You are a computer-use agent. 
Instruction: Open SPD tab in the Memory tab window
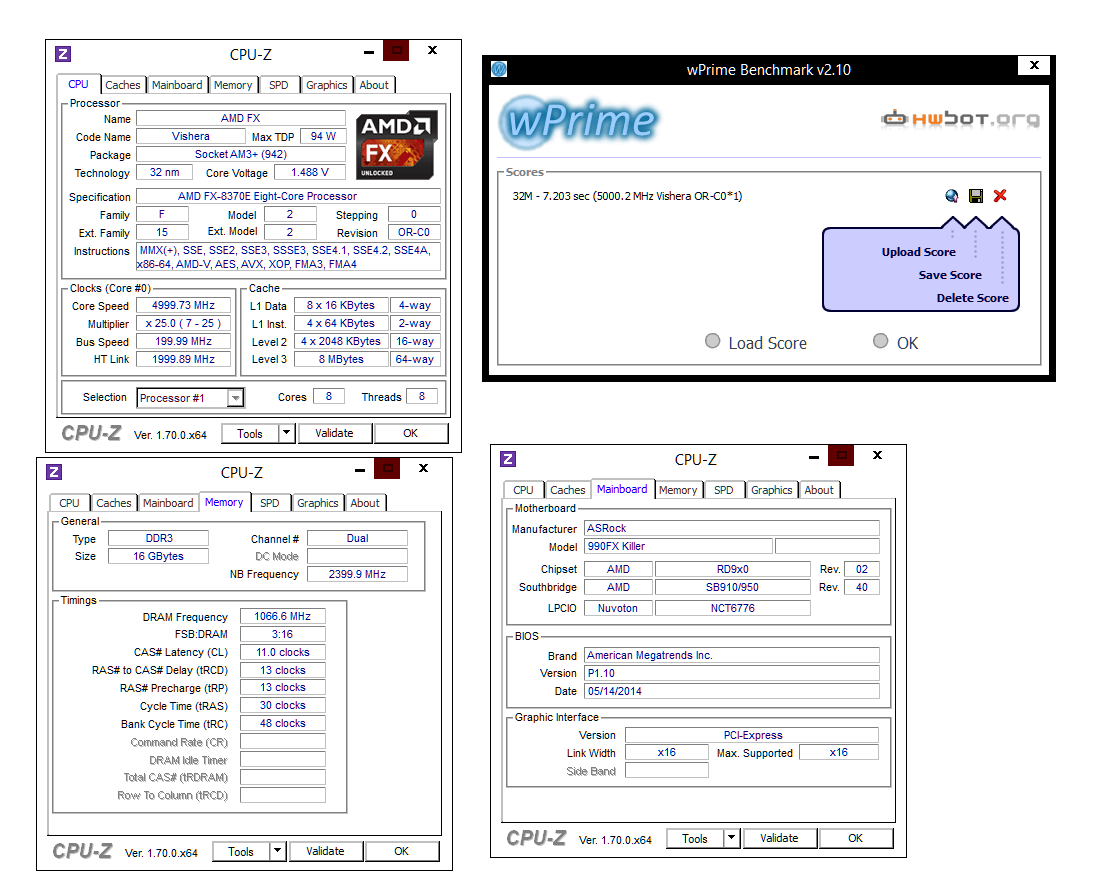tap(270, 503)
